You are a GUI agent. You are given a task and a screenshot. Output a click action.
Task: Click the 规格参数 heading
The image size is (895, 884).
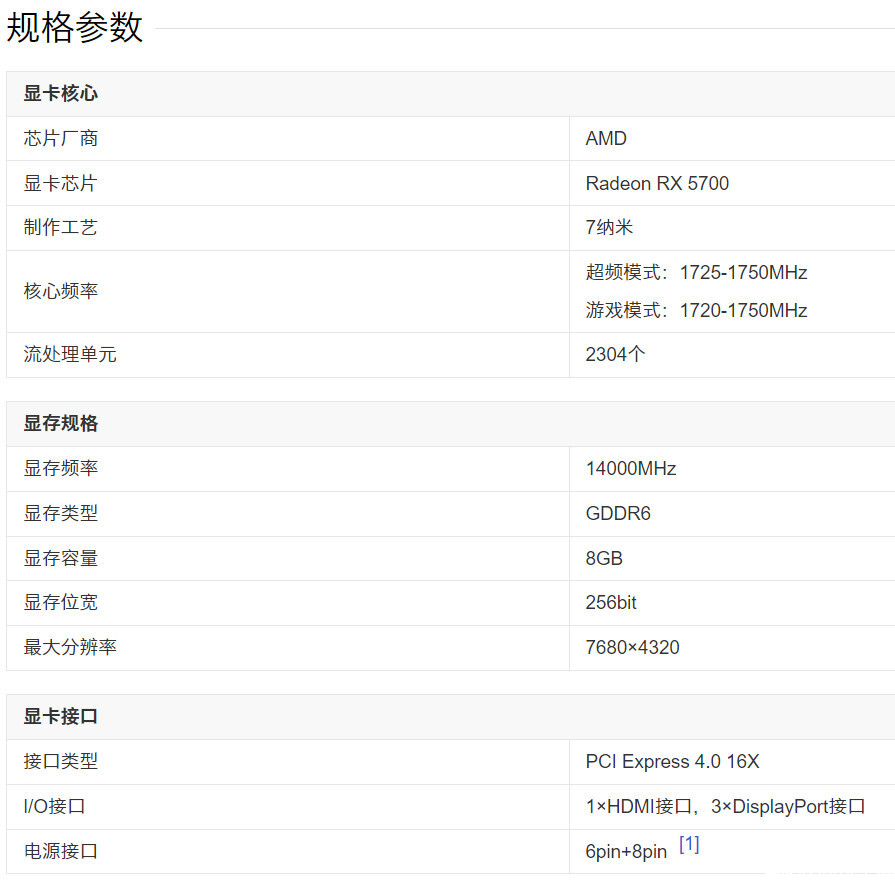74,27
